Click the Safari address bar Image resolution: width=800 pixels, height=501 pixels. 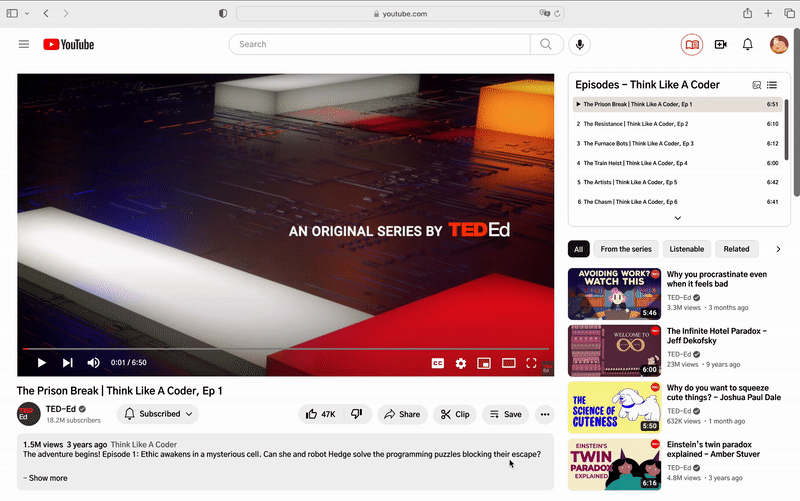point(400,14)
